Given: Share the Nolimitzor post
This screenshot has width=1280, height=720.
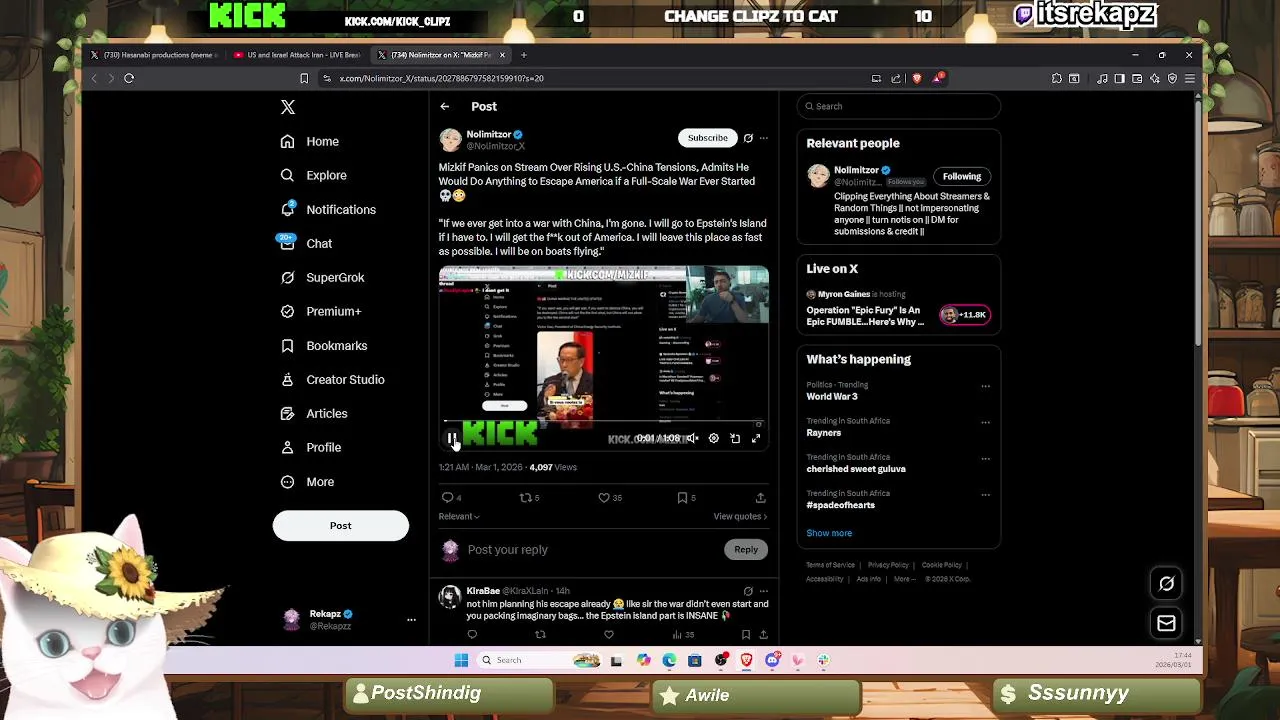Looking at the screenshot, I should (760, 497).
